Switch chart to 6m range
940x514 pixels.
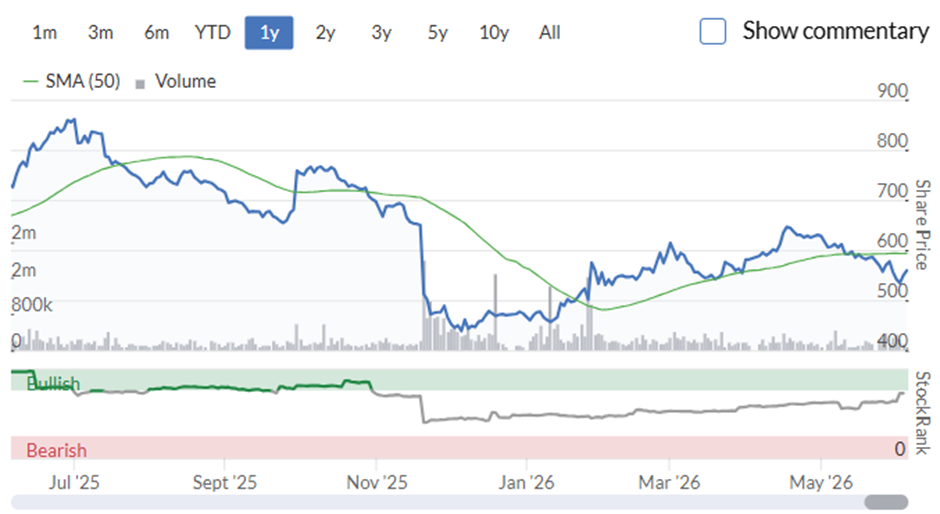(x=156, y=32)
